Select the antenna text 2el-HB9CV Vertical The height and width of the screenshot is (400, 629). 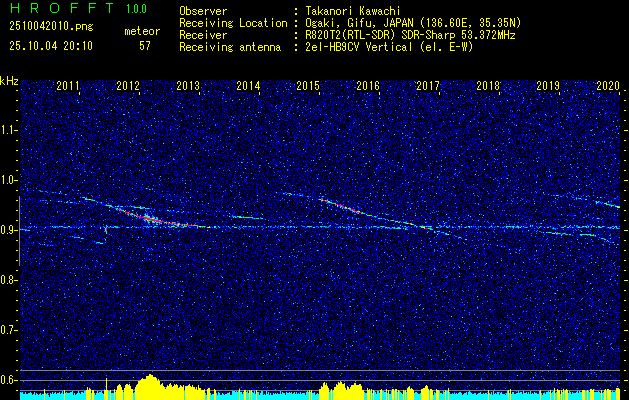click(x=359, y=47)
